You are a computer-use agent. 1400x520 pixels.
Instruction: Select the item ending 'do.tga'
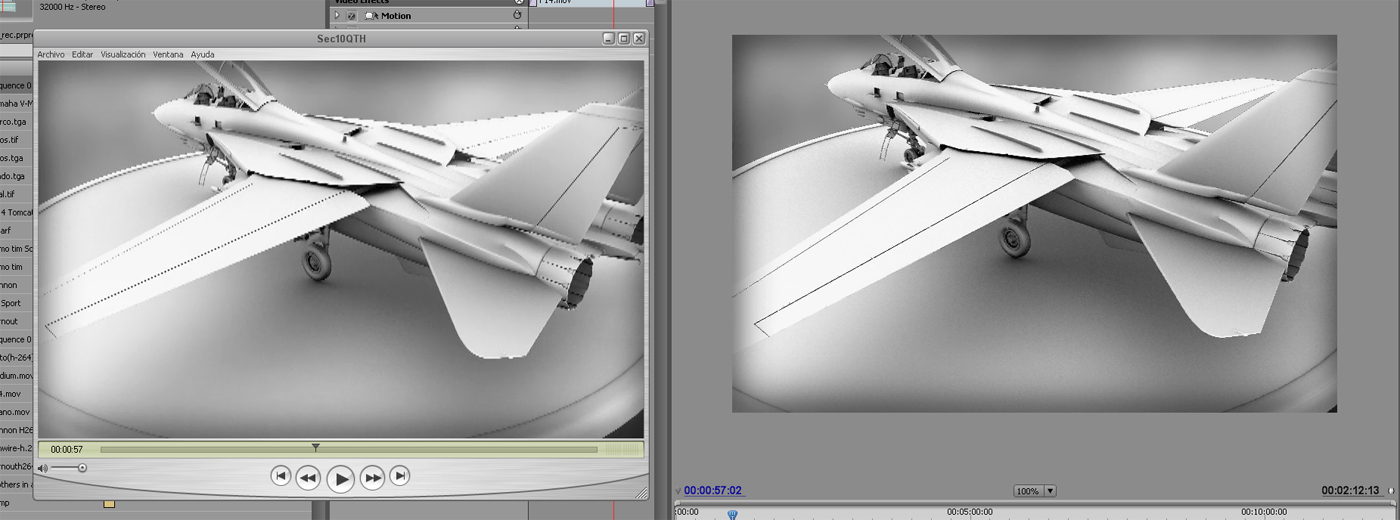click(x=12, y=176)
